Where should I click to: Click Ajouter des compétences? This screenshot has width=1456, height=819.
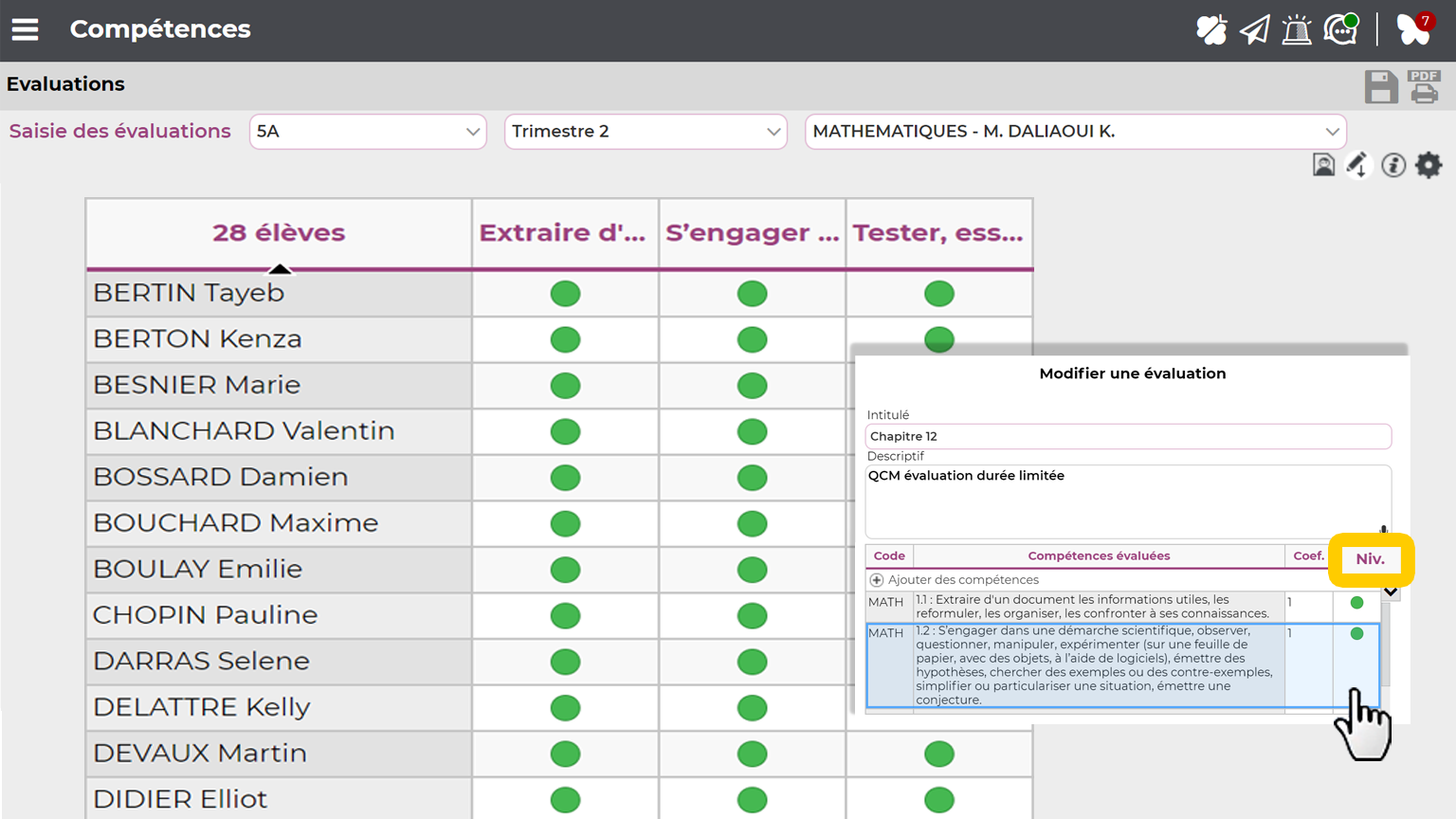point(963,580)
